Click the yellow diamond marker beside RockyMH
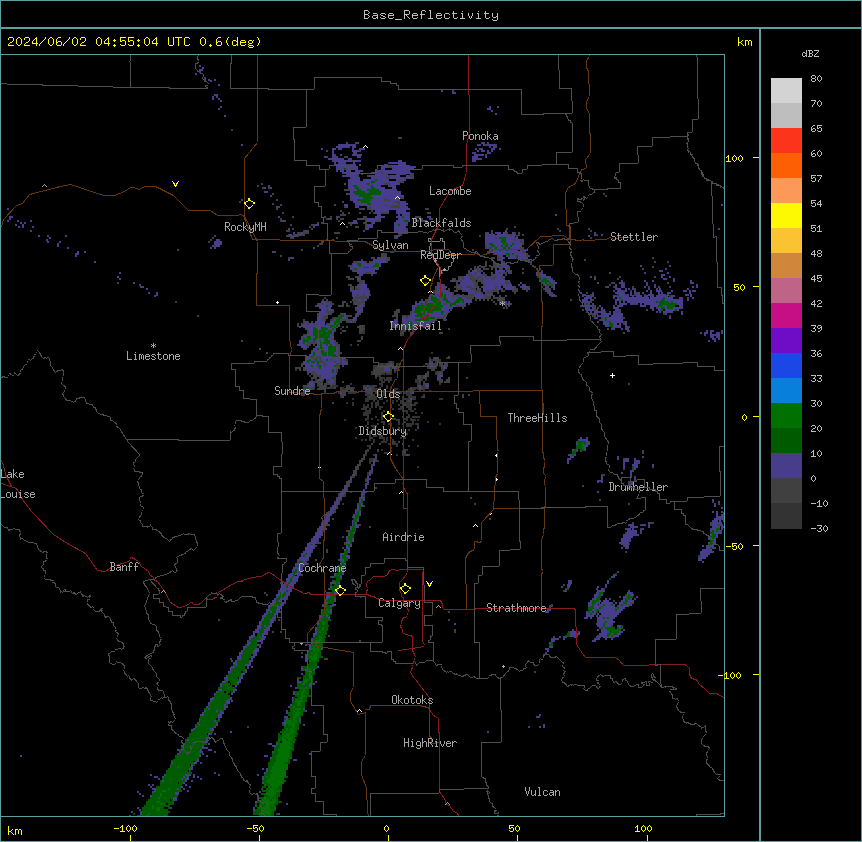 (250, 204)
